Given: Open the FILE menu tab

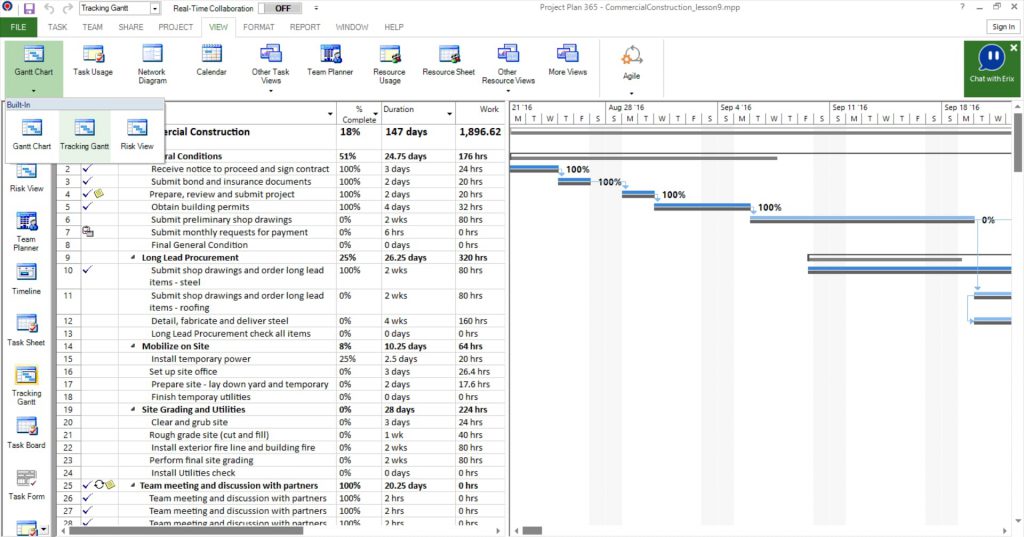Looking at the screenshot, I should pos(18,27).
